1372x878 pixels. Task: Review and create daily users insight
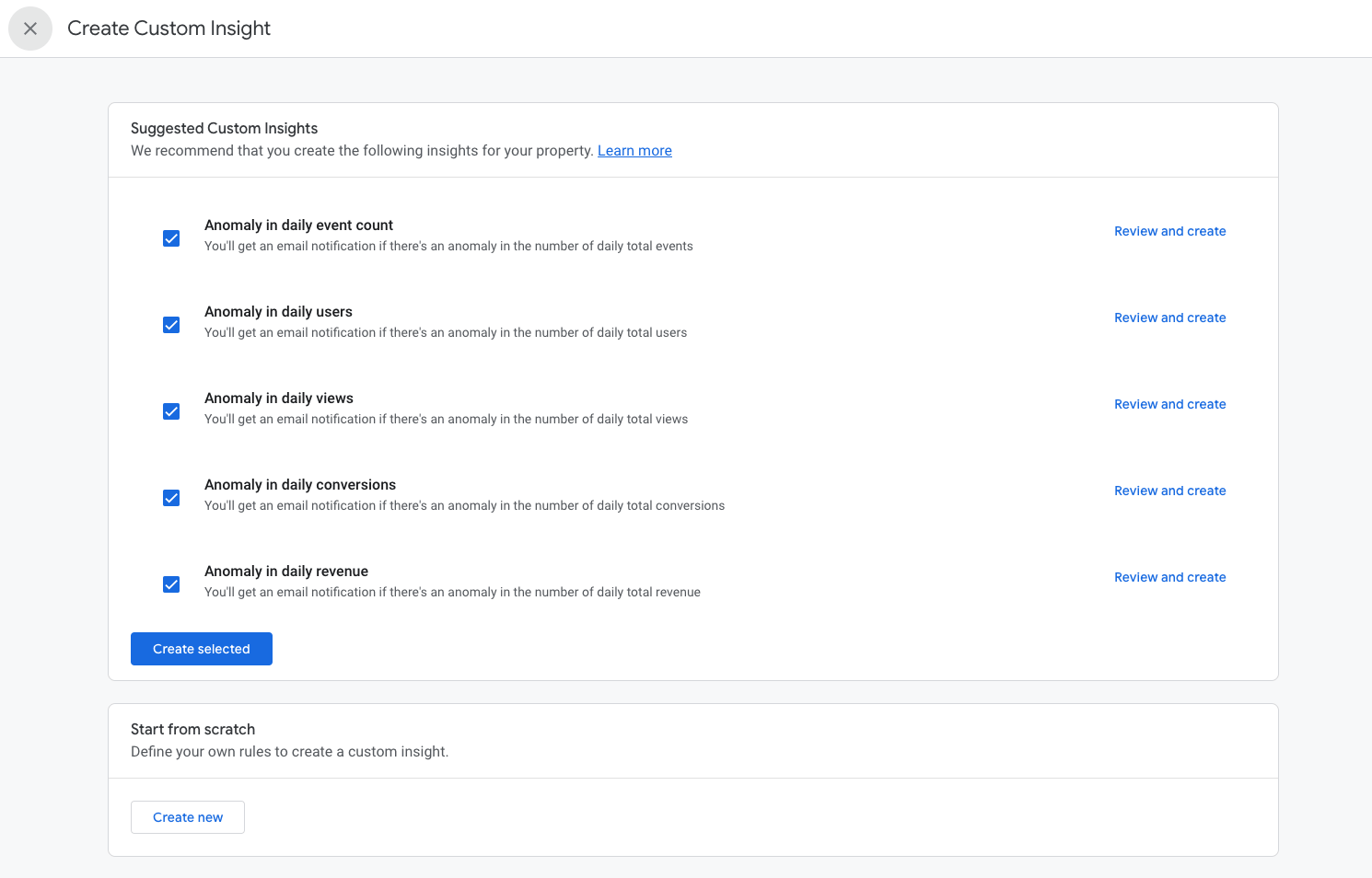1169,318
